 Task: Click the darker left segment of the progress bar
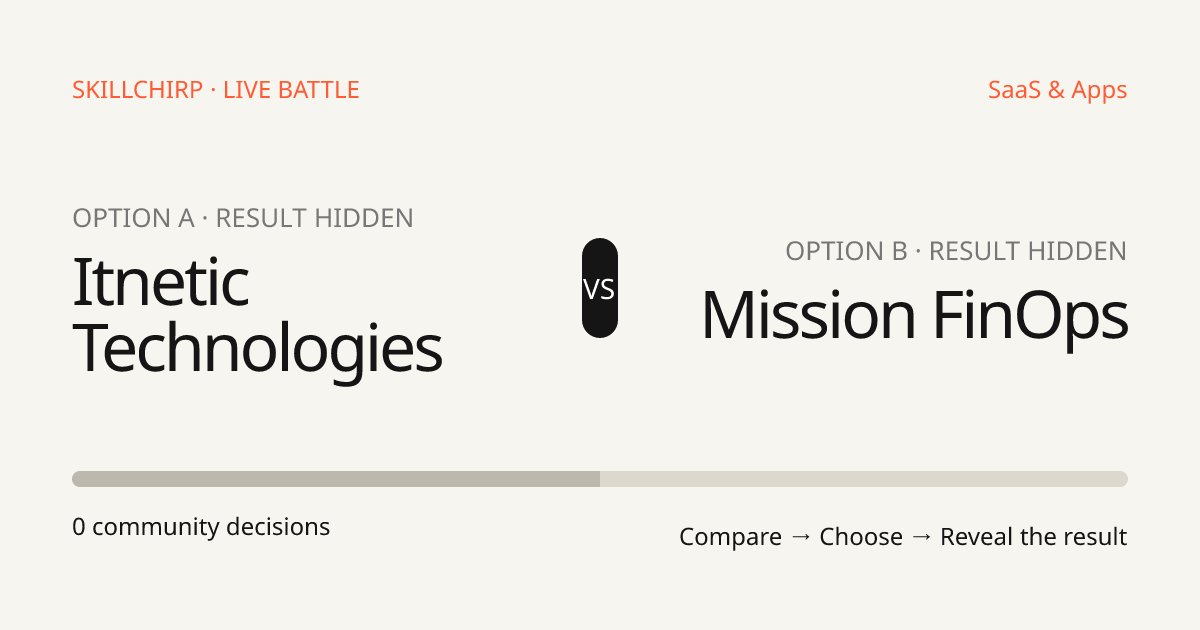[x=336, y=479]
